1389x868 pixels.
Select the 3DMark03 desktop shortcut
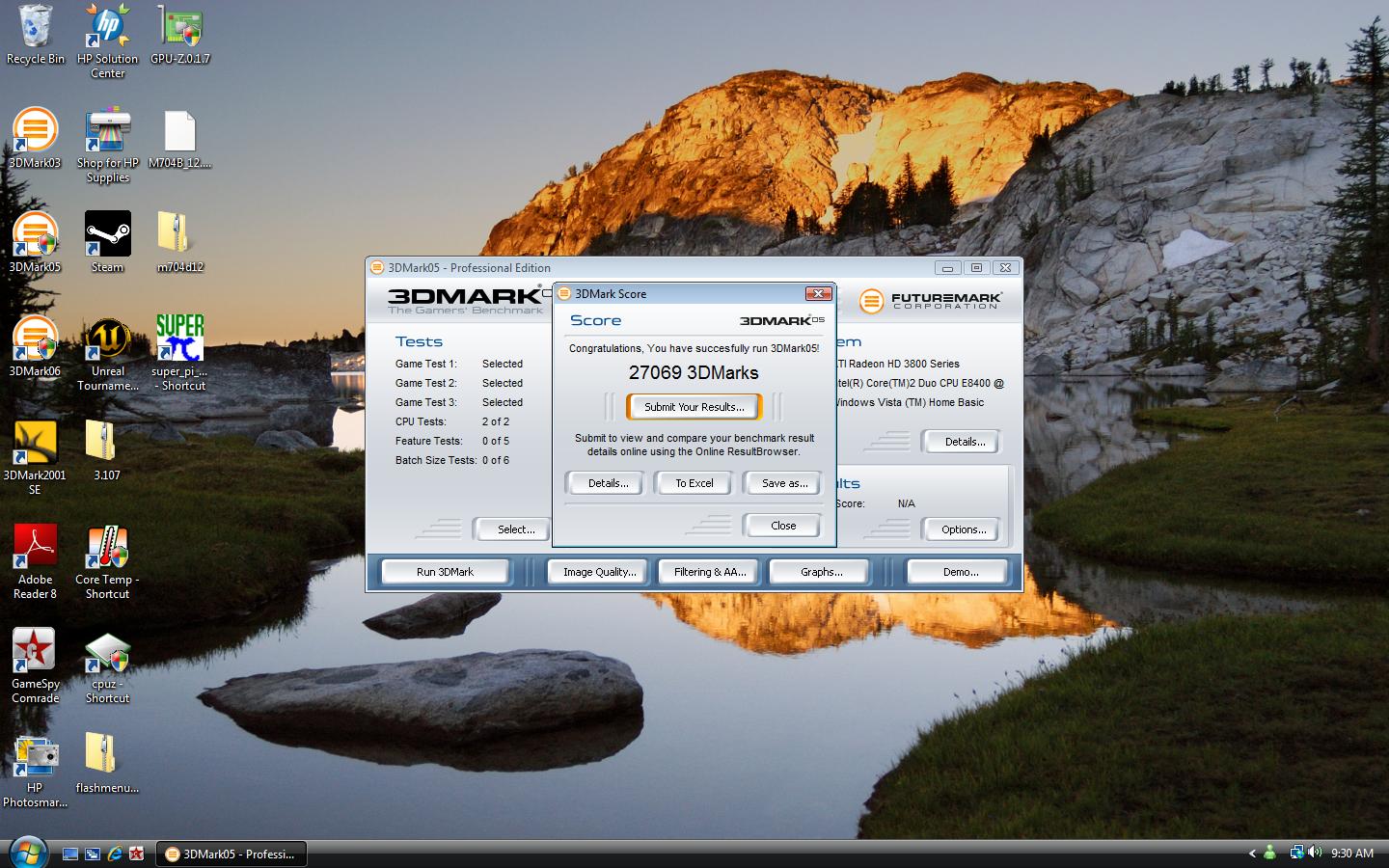(35, 139)
